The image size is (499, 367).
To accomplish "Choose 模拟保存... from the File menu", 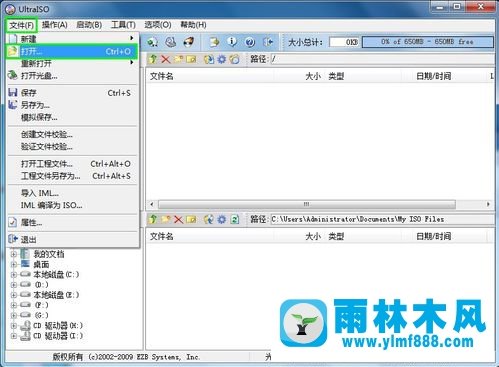I will click(x=72, y=117).
